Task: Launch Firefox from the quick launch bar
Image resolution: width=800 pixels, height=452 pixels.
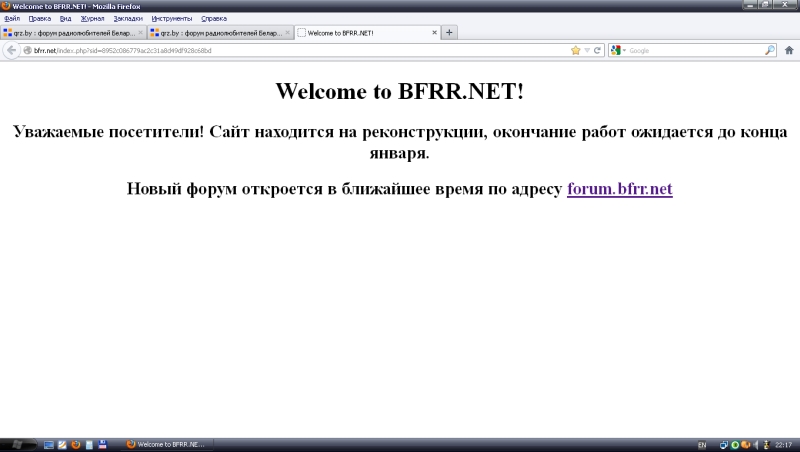Action: click(75, 444)
